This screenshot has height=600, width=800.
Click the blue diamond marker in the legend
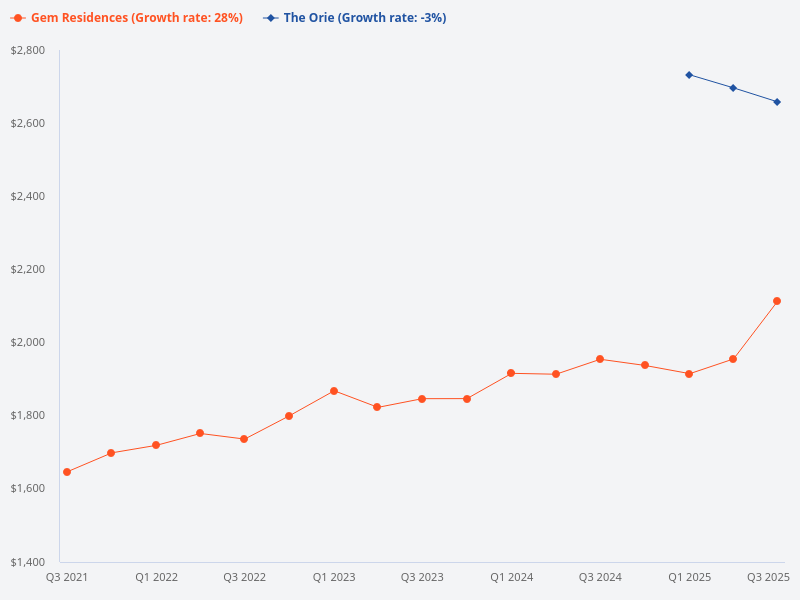click(x=270, y=18)
